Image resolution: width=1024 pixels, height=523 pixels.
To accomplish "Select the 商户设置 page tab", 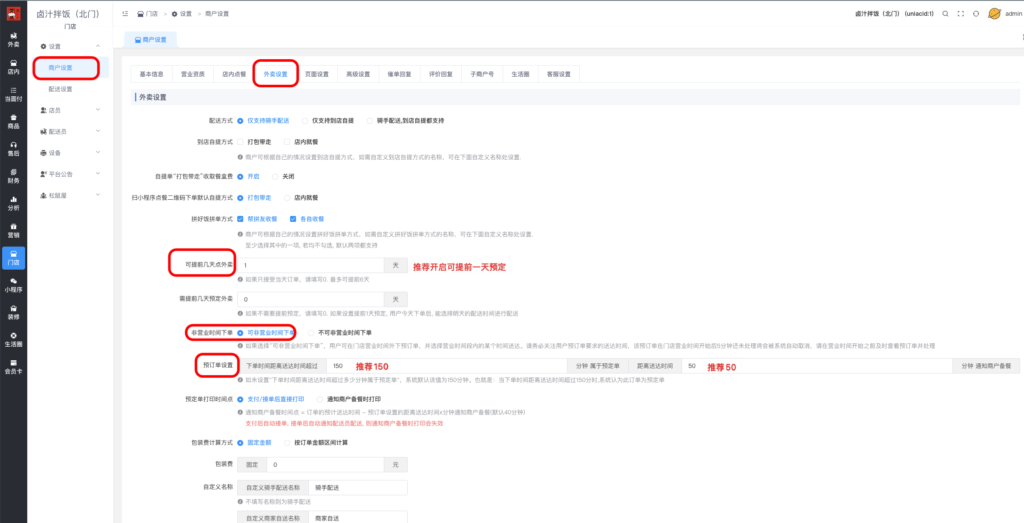I will click(150, 40).
